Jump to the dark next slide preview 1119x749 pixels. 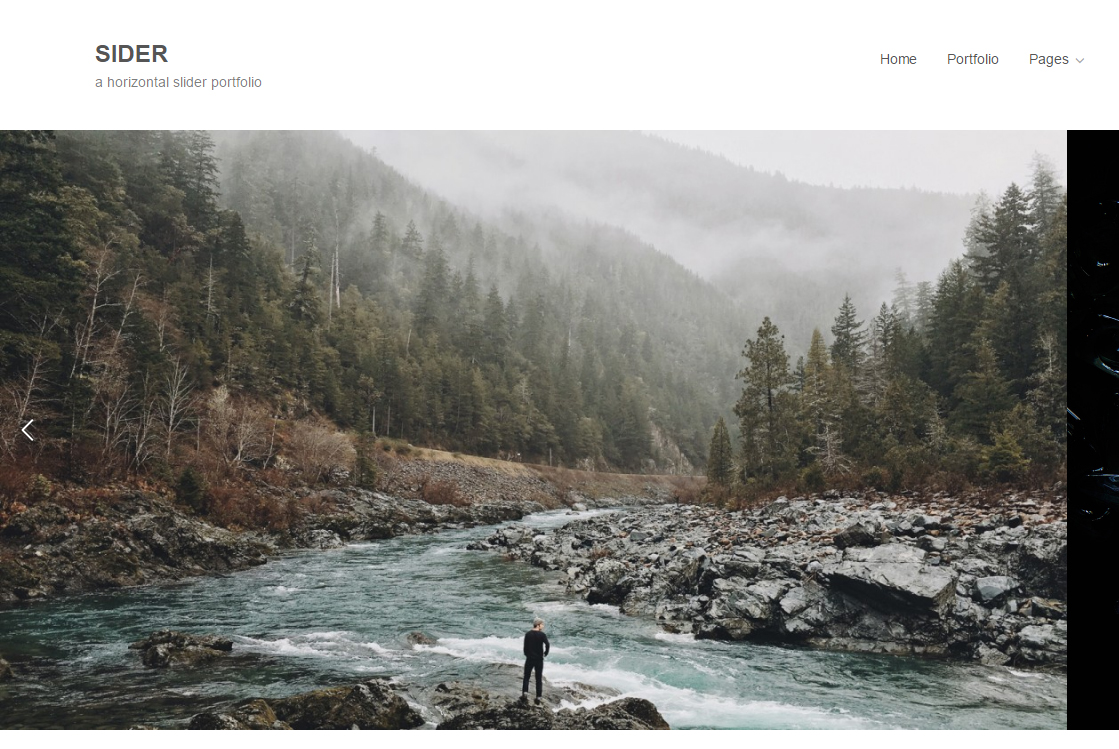[x=1093, y=429]
